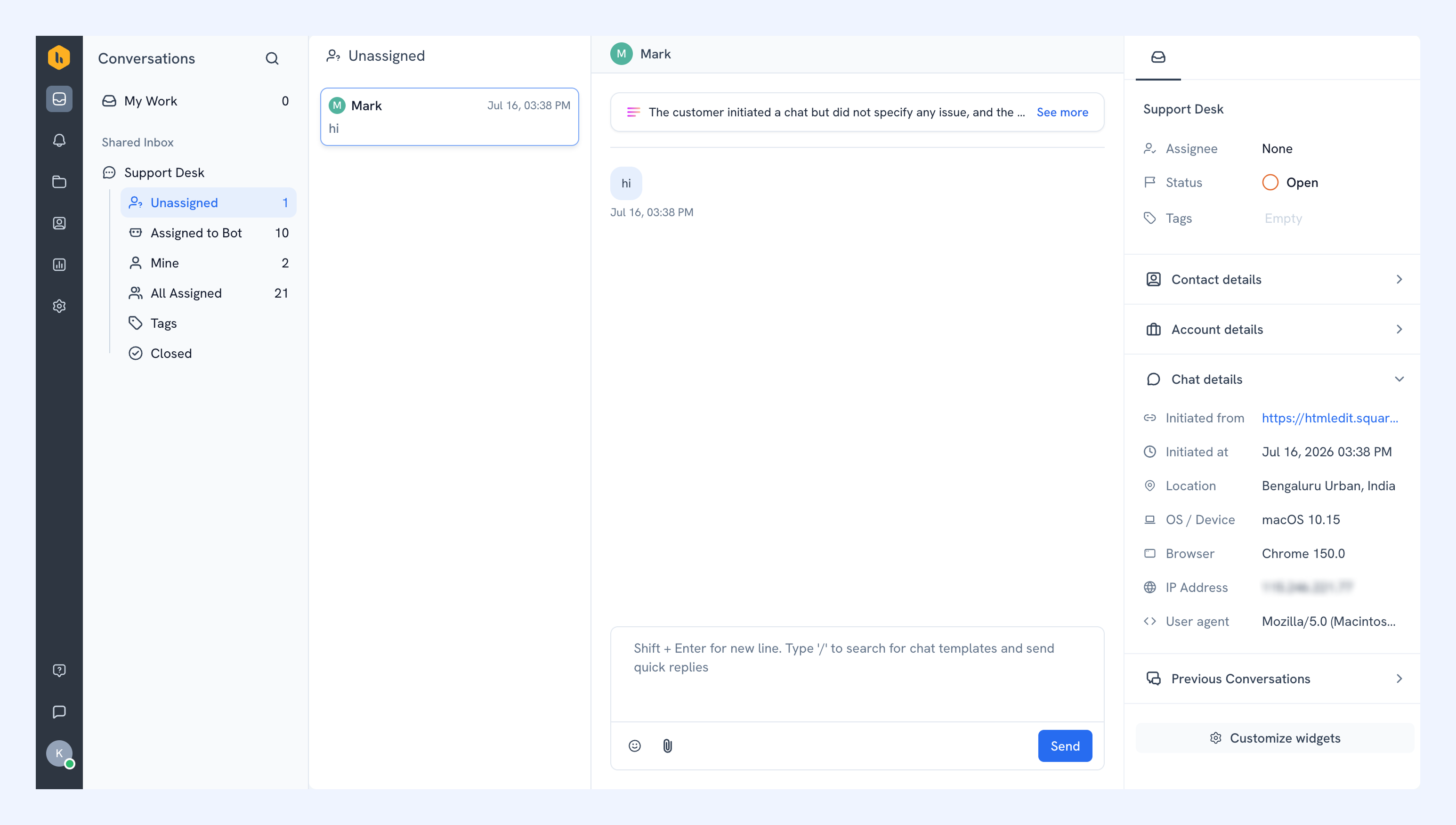1456x825 pixels.
Task: Select the Mine view
Action: click(209, 263)
